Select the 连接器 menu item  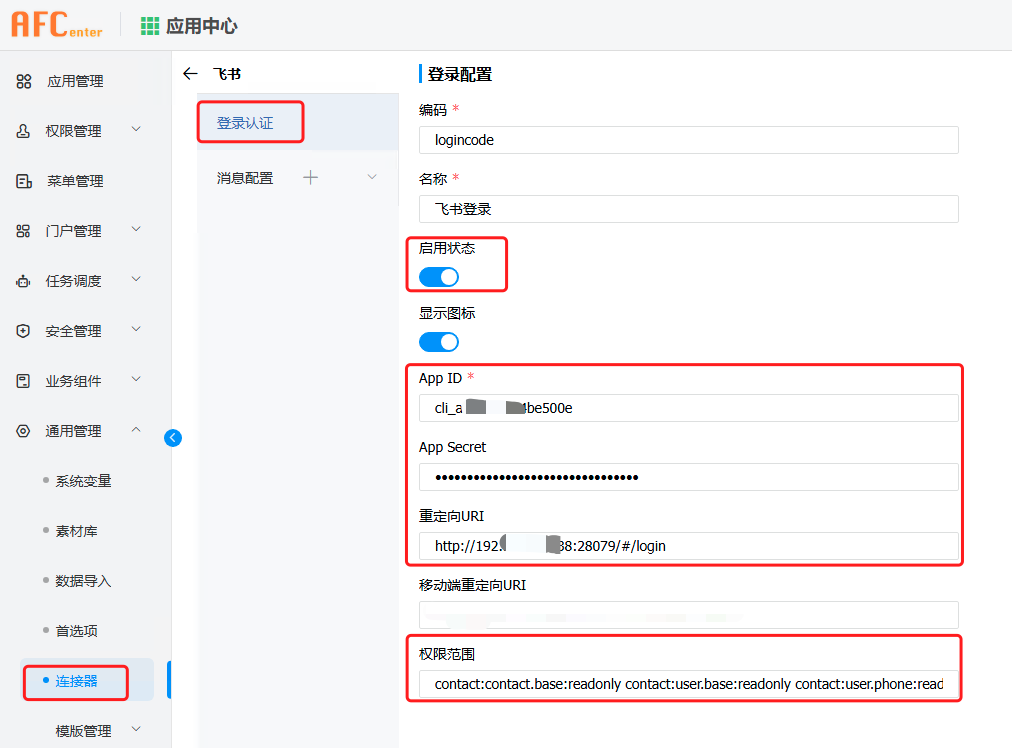pyautogui.click(x=76, y=681)
